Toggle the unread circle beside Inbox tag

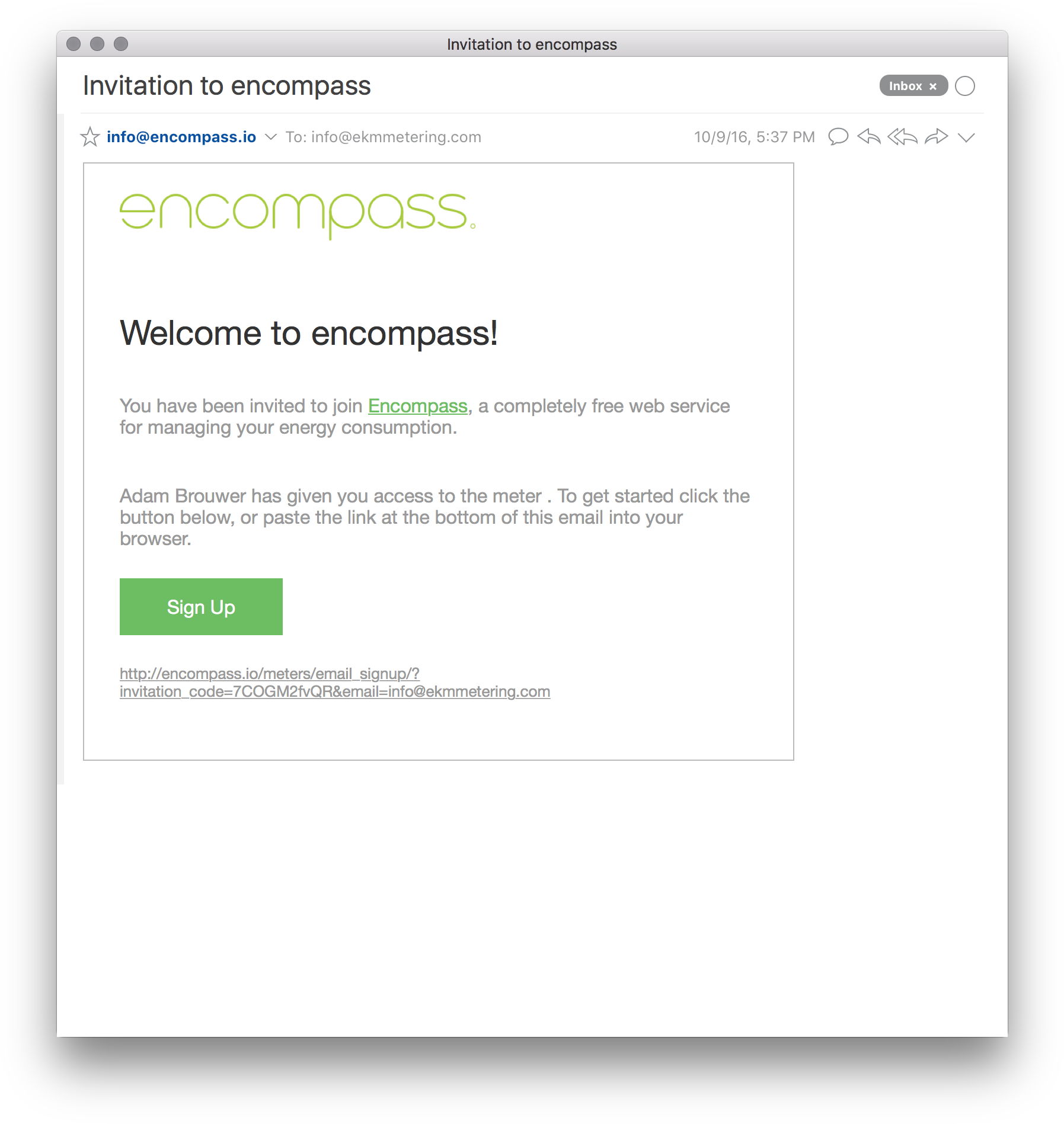965,86
